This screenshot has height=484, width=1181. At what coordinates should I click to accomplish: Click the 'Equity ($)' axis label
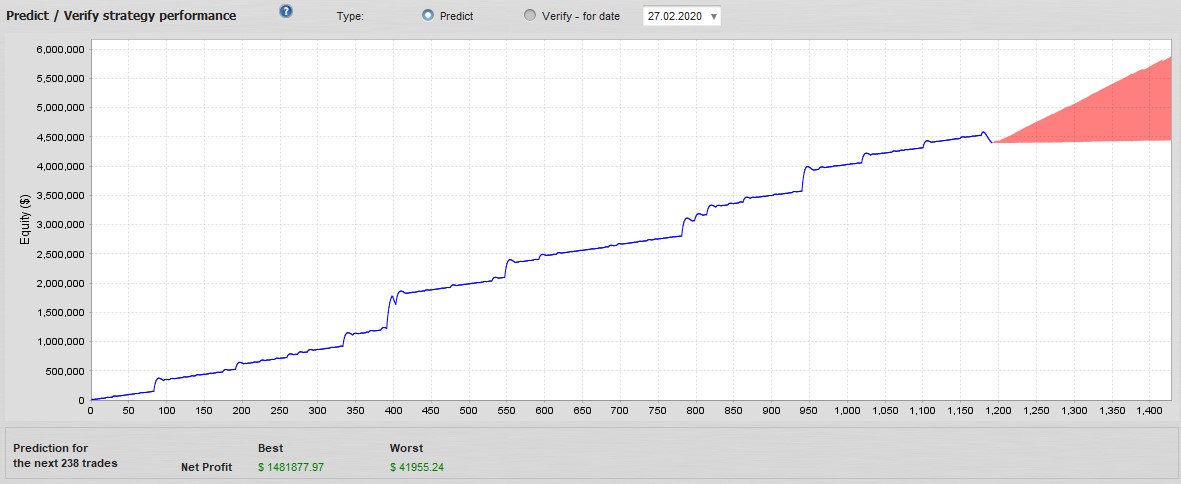click(26, 219)
